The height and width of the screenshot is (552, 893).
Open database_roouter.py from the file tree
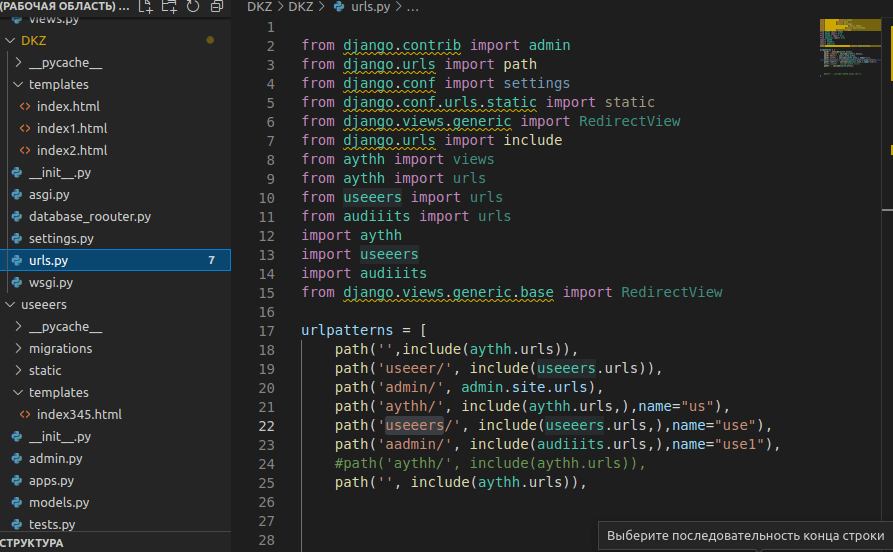click(x=89, y=216)
